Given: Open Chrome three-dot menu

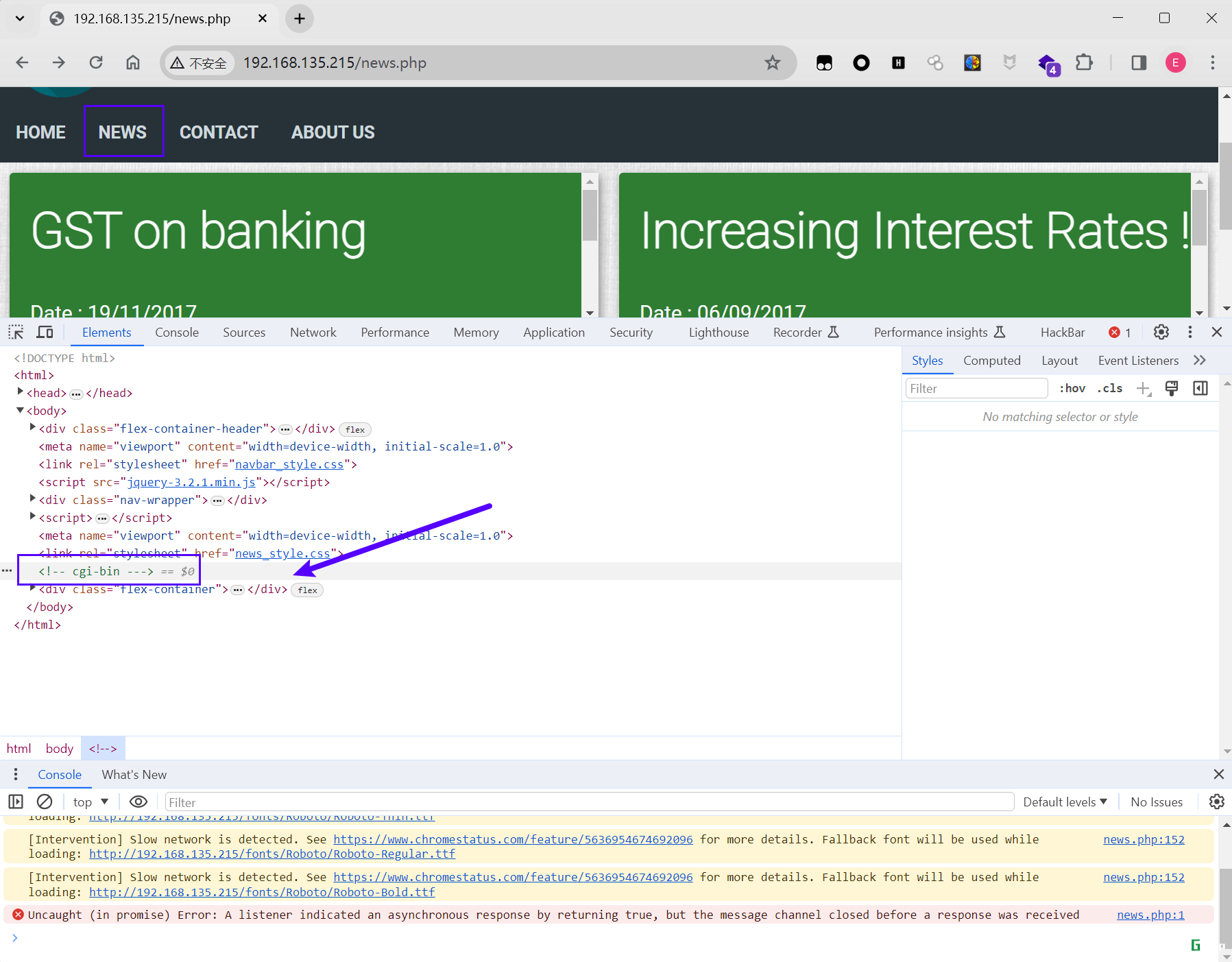Looking at the screenshot, I should pos(1212,62).
